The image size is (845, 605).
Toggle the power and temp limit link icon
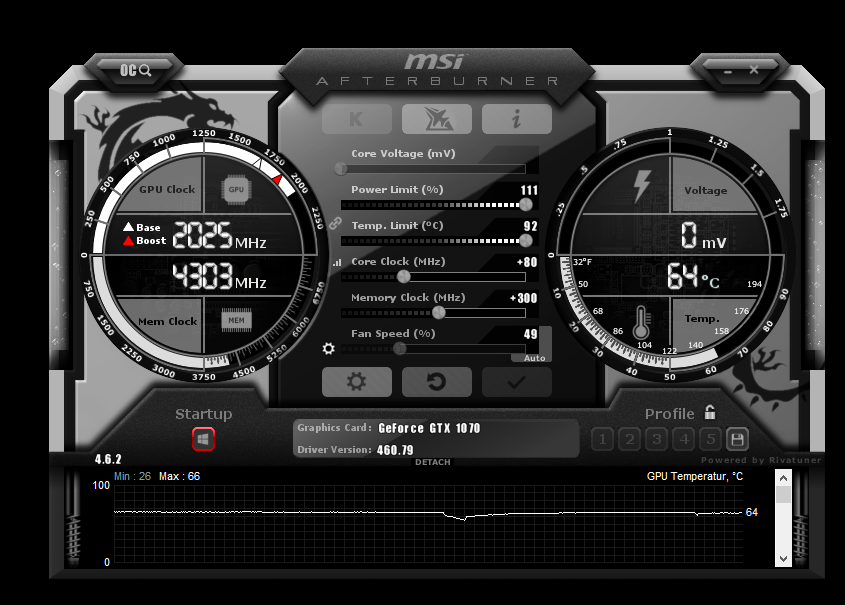point(335,223)
